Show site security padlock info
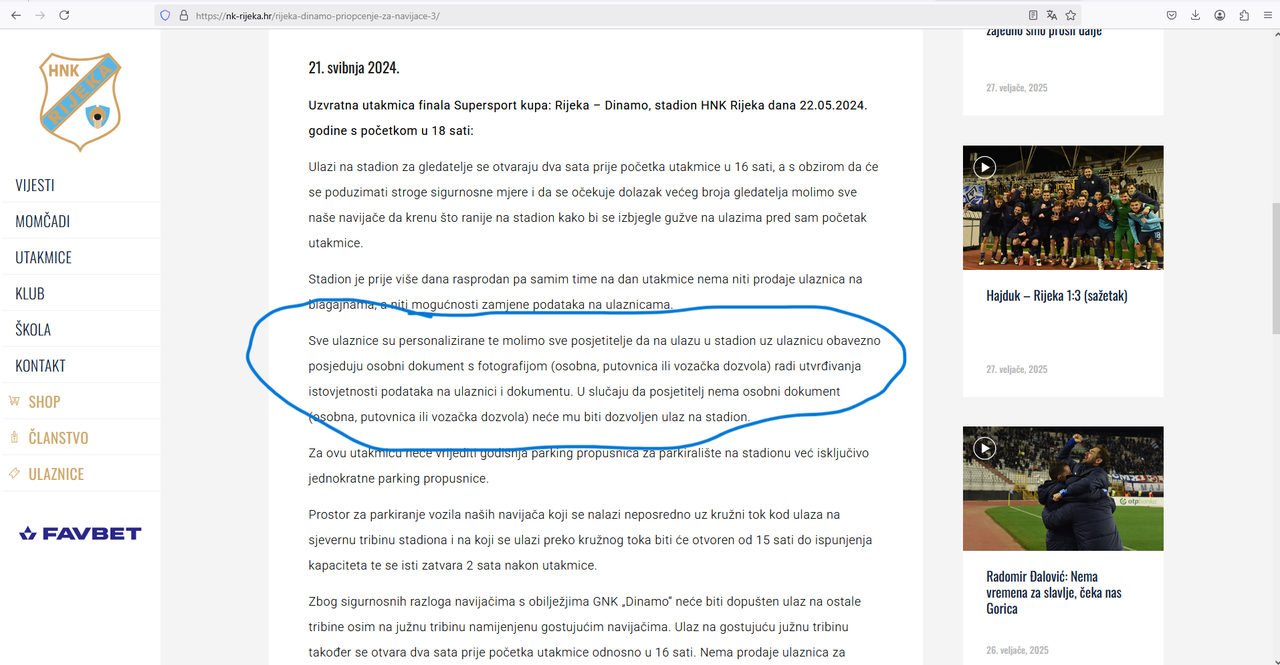 click(183, 15)
